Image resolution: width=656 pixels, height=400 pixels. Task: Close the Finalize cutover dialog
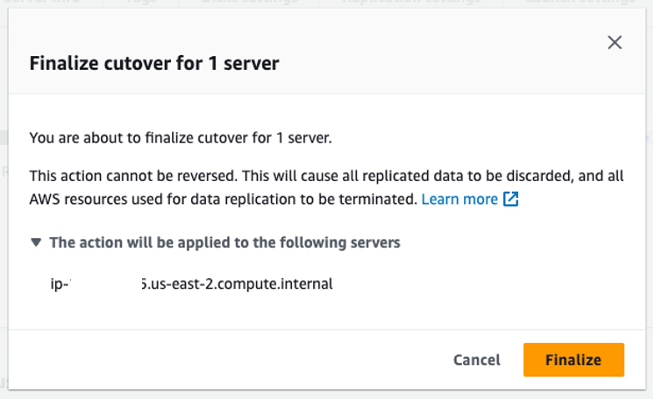click(x=617, y=43)
